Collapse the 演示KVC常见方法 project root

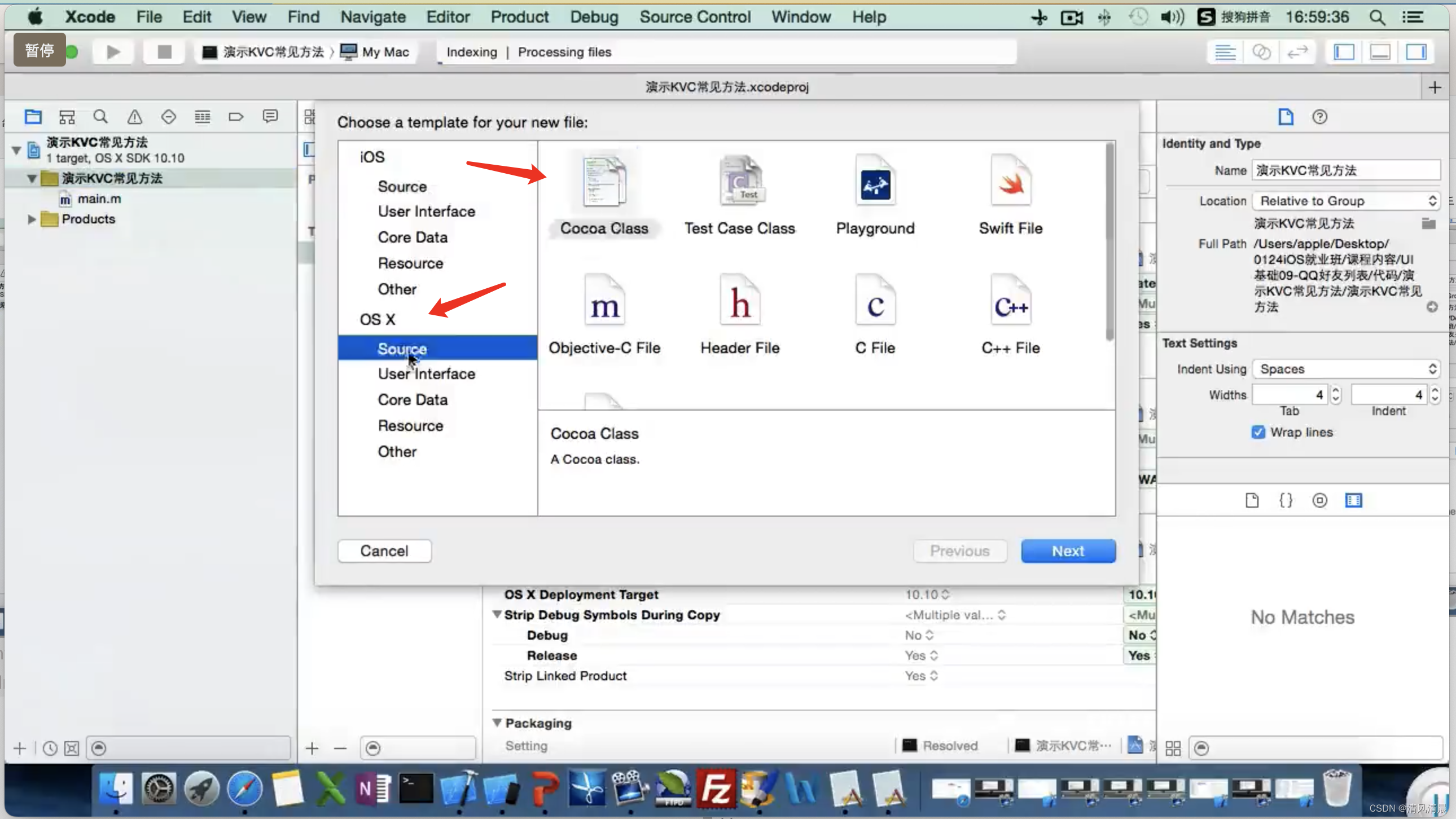16,150
